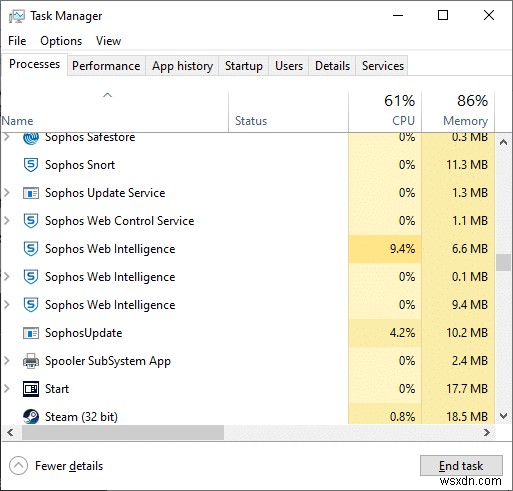The image size is (513, 491).
Task: Select the Start process icon
Action: (31, 389)
